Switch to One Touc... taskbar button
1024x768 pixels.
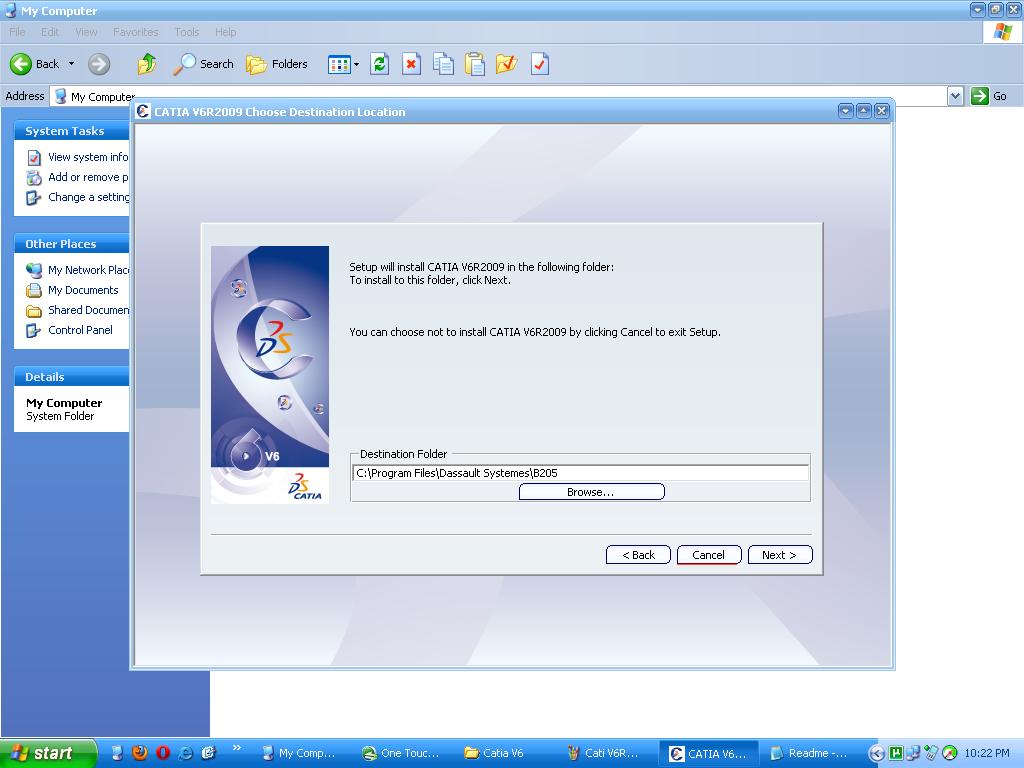point(402,753)
